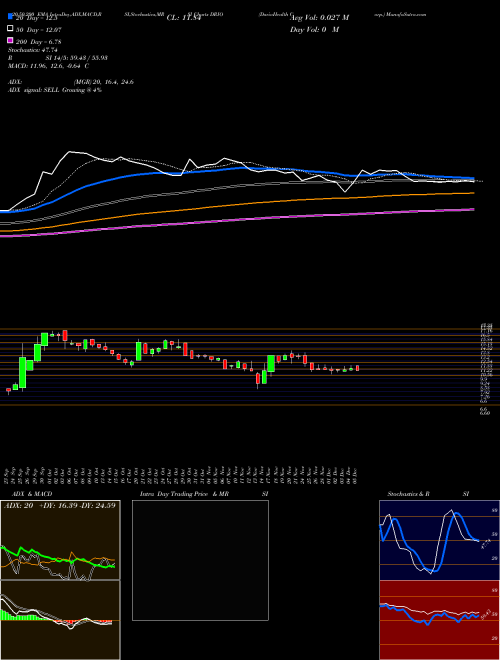
Task: Open the empty Intra Day Trading Price panel
Action: tap(200, 560)
